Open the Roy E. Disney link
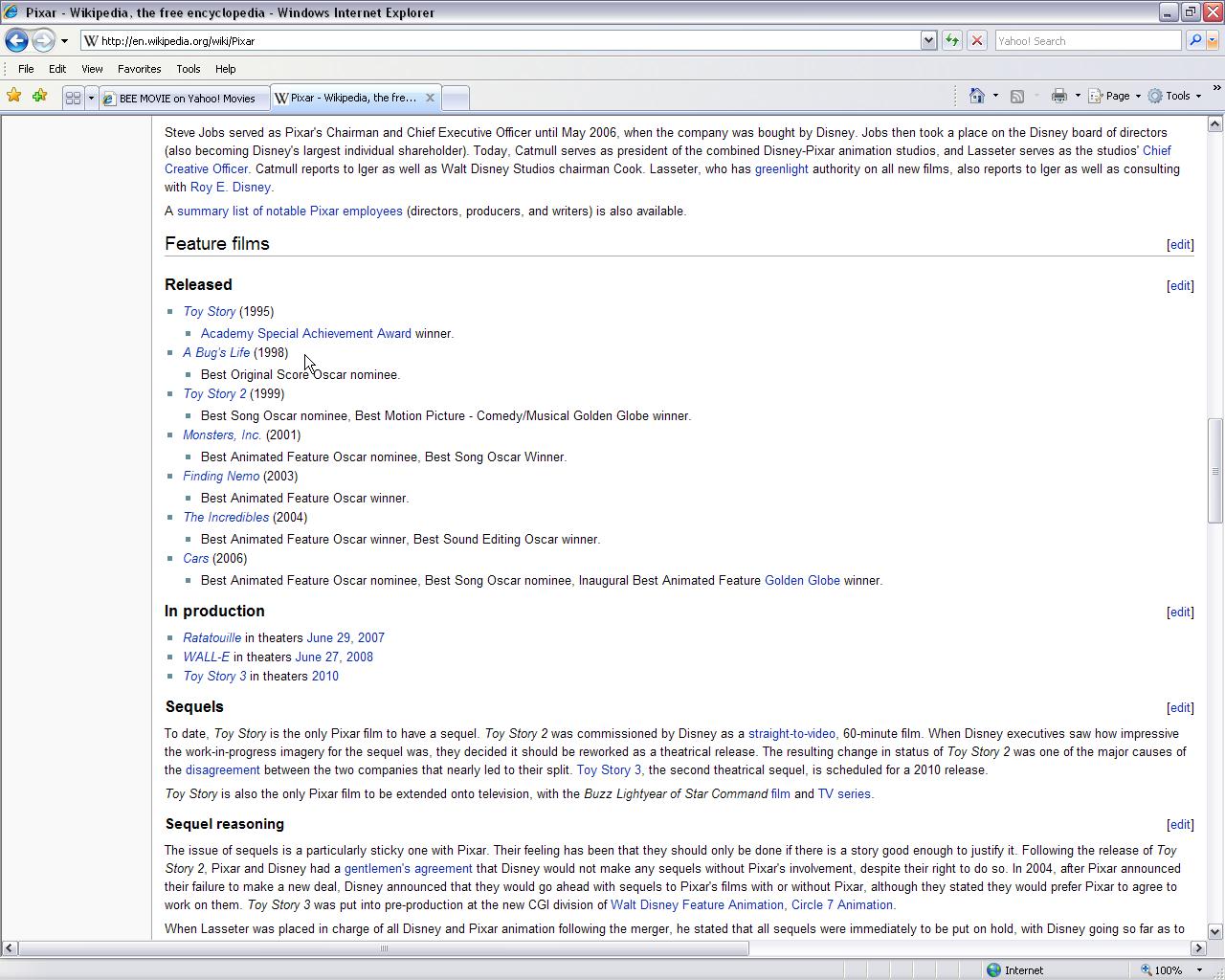Screen dimensions: 1225x980 coord(231,188)
